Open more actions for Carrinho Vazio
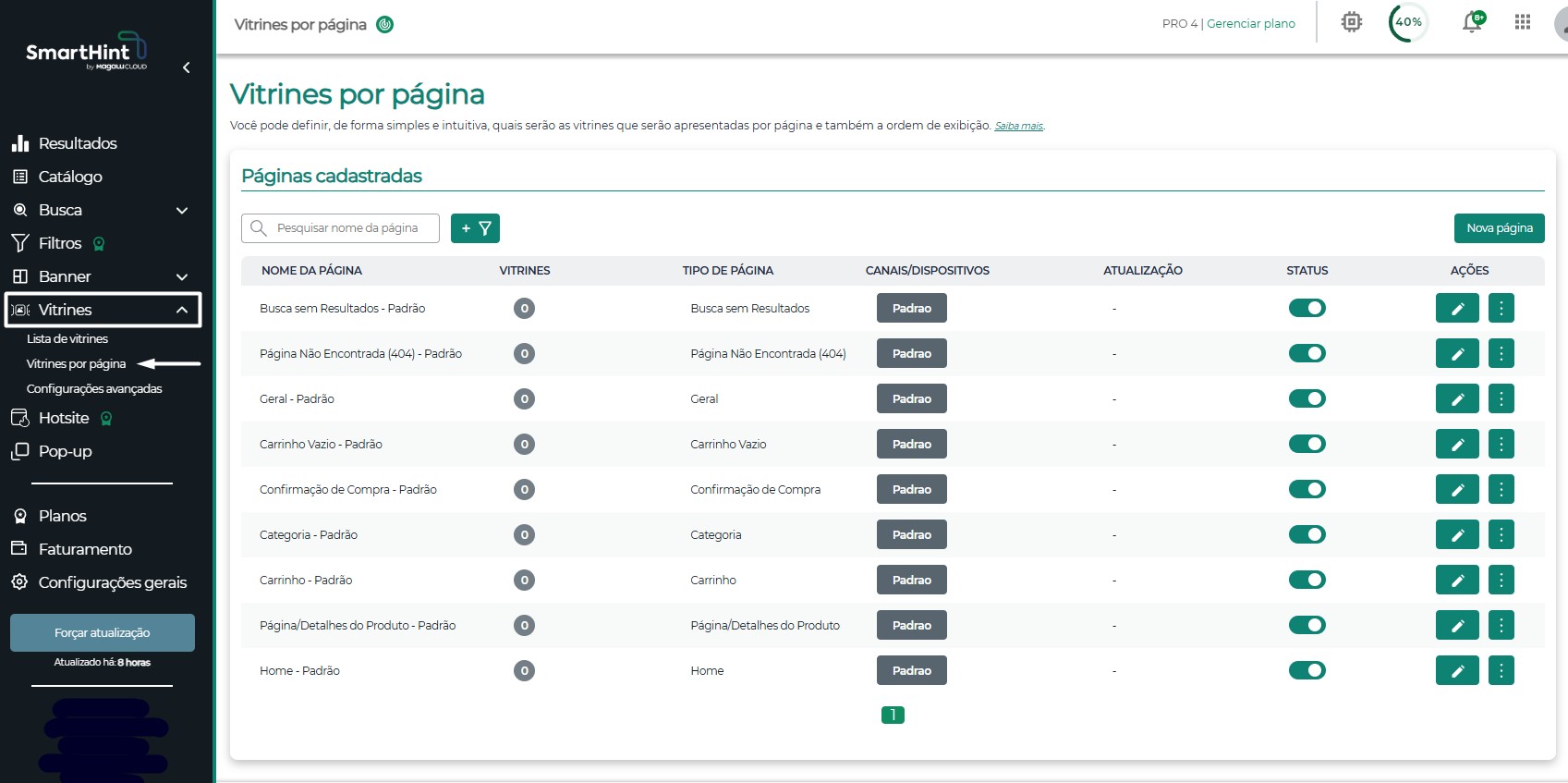 pyautogui.click(x=1501, y=445)
